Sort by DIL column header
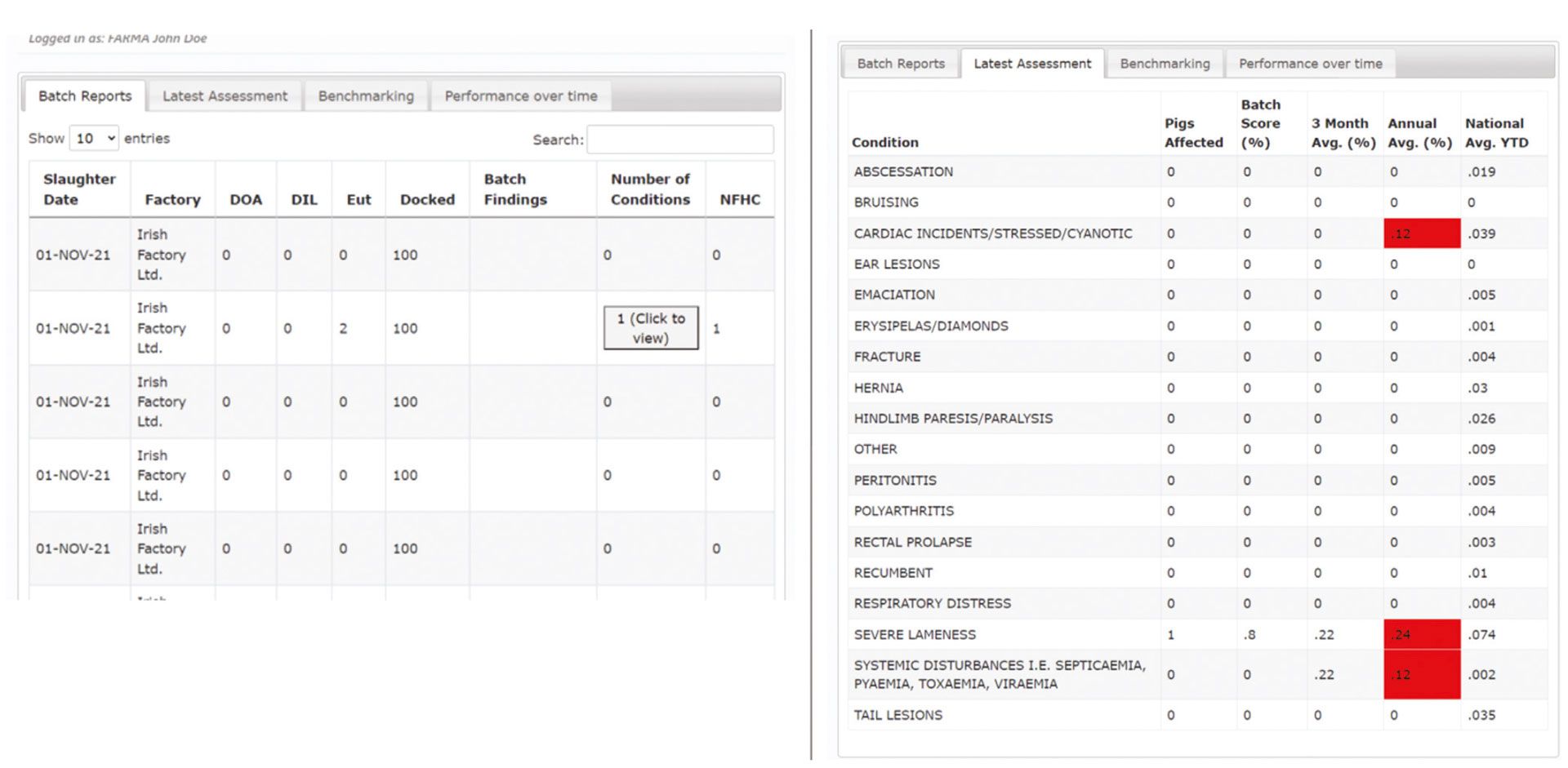The image size is (1568, 768). coord(304,189)
